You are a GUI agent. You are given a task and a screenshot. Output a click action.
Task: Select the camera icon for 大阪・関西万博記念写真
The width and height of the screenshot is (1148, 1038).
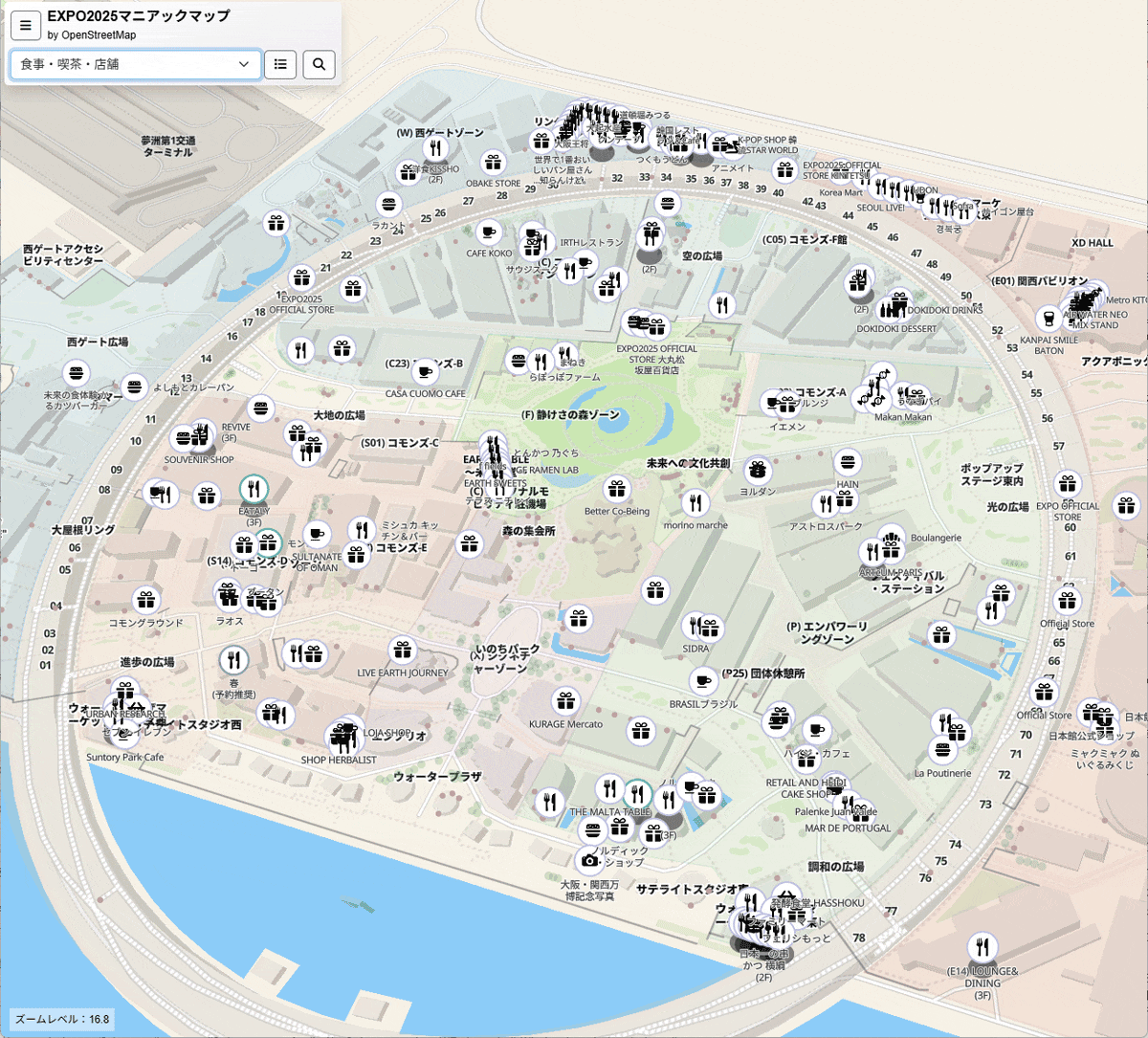coord(590,860)
